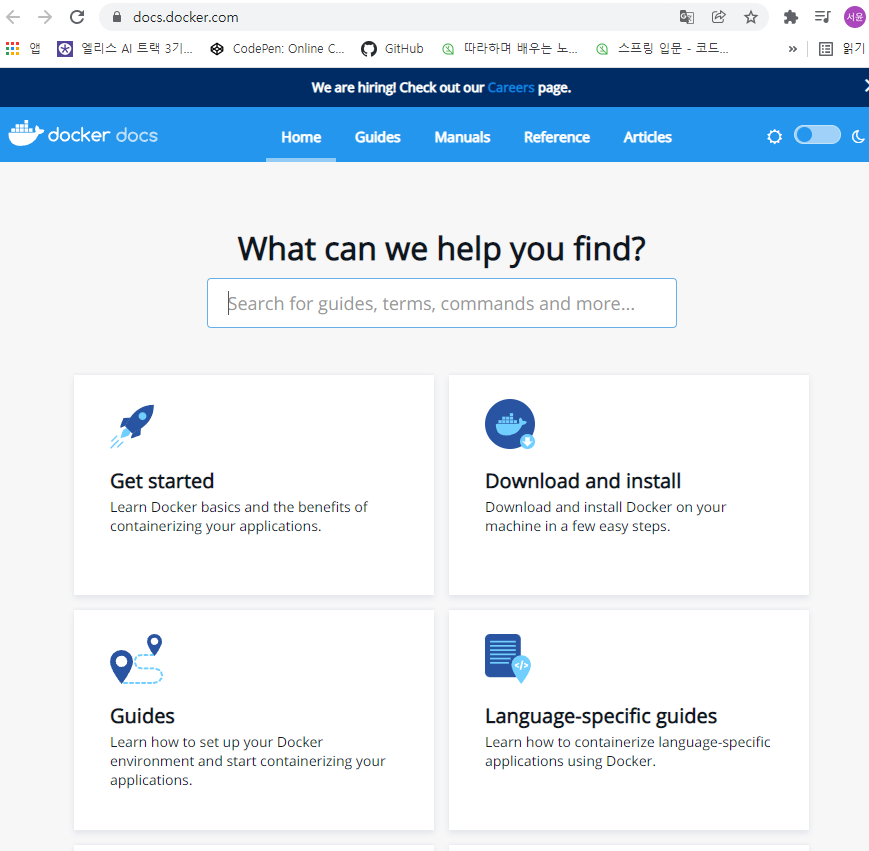The image size is (869, 851).
Task: Open the Extensions puzzle icon
Action: (791, 17)
